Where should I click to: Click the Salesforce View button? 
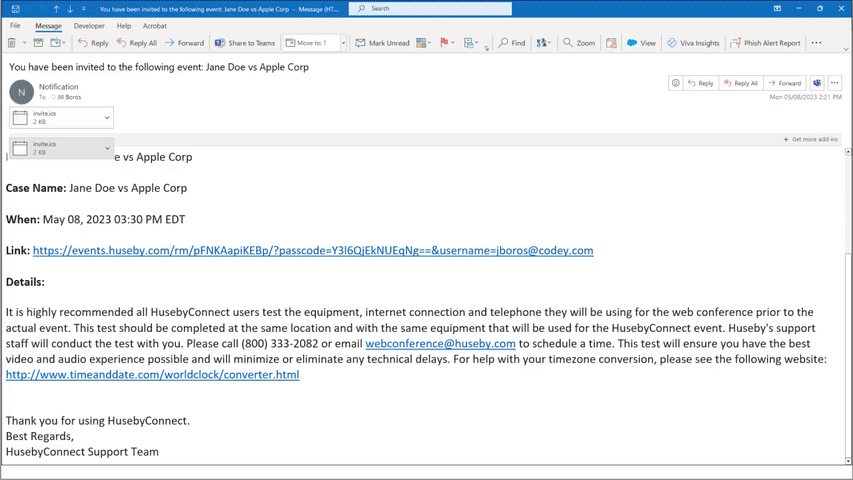click(641, 42)
